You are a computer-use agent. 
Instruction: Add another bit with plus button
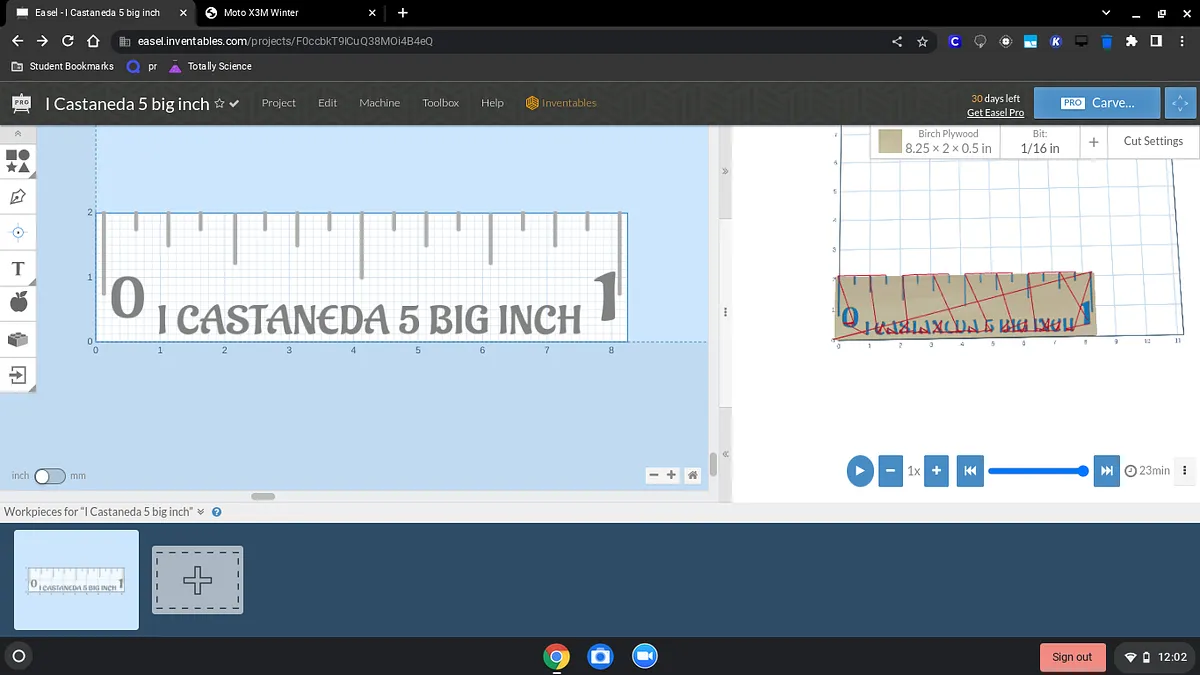click(1094, 142)
